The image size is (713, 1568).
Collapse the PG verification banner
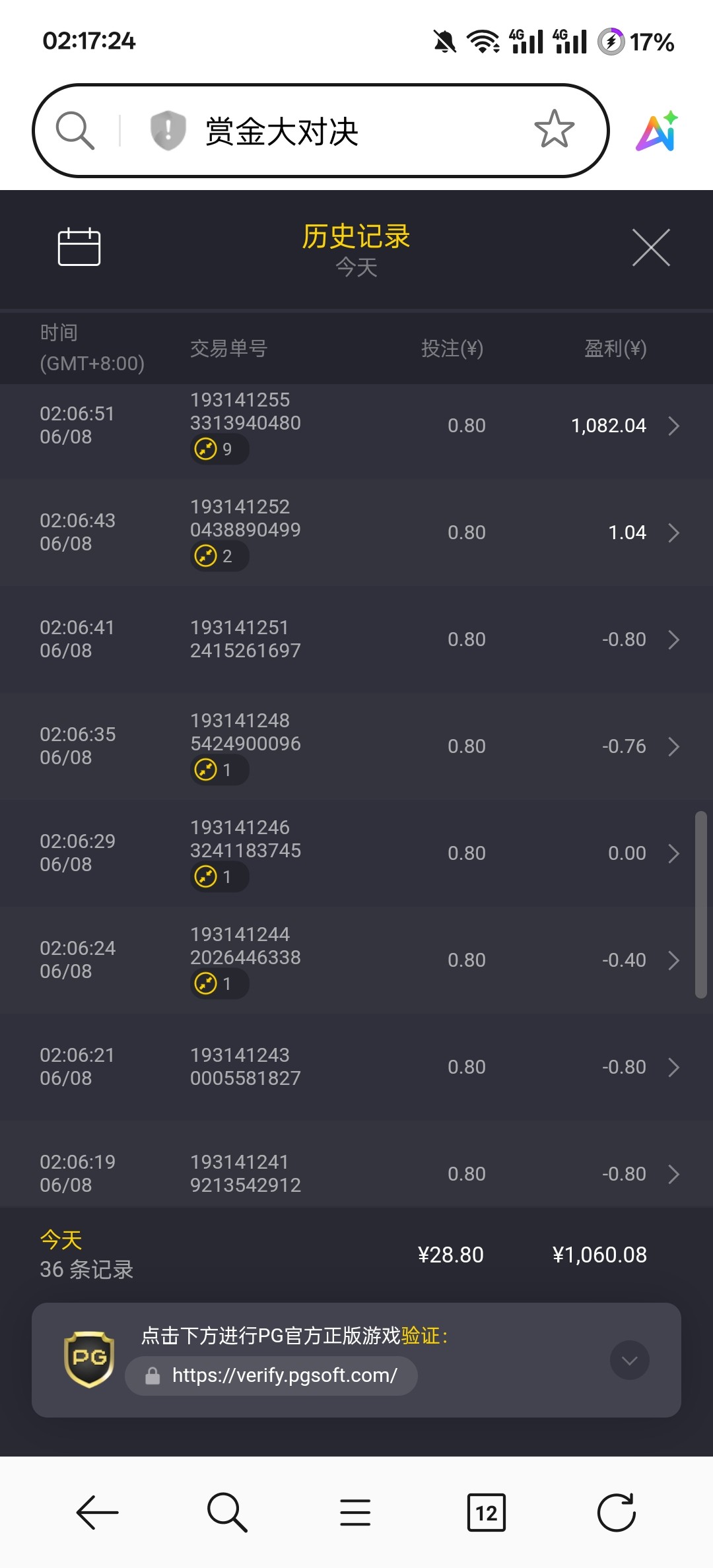(x=629, y=1360)
